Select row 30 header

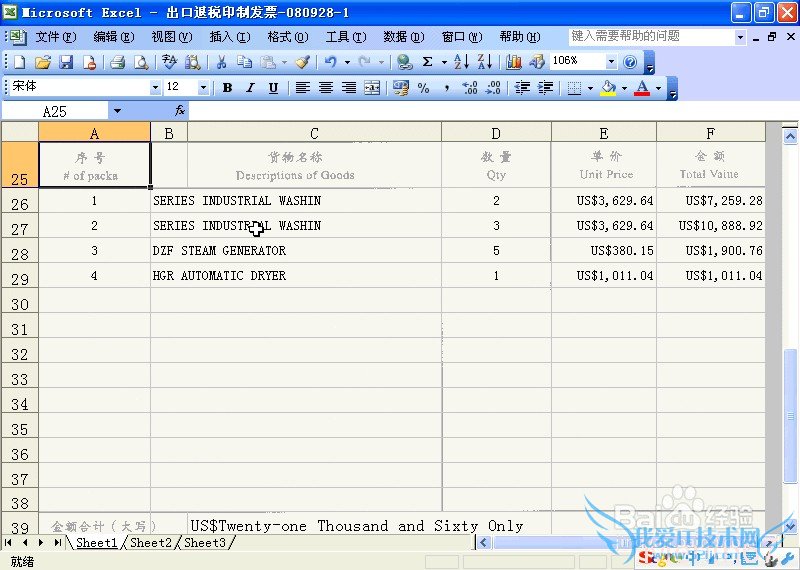tap(19, 304)
